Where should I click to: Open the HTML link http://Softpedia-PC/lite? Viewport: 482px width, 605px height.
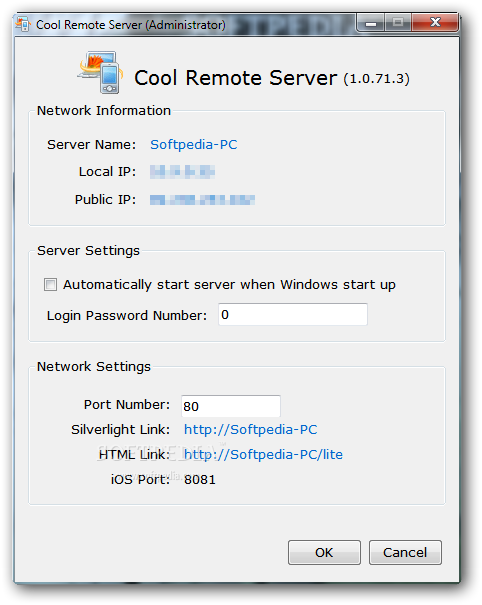[x=263, y=454]
